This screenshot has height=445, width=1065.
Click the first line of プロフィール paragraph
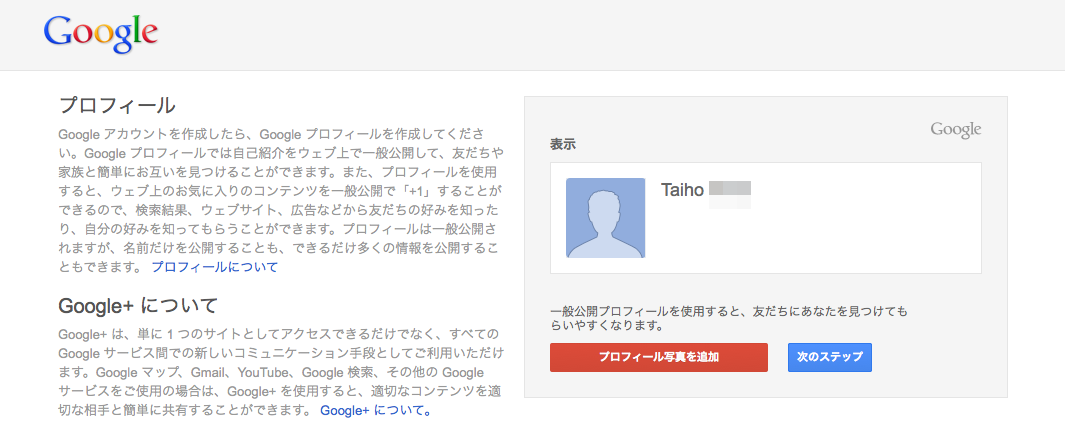[272, 134]
